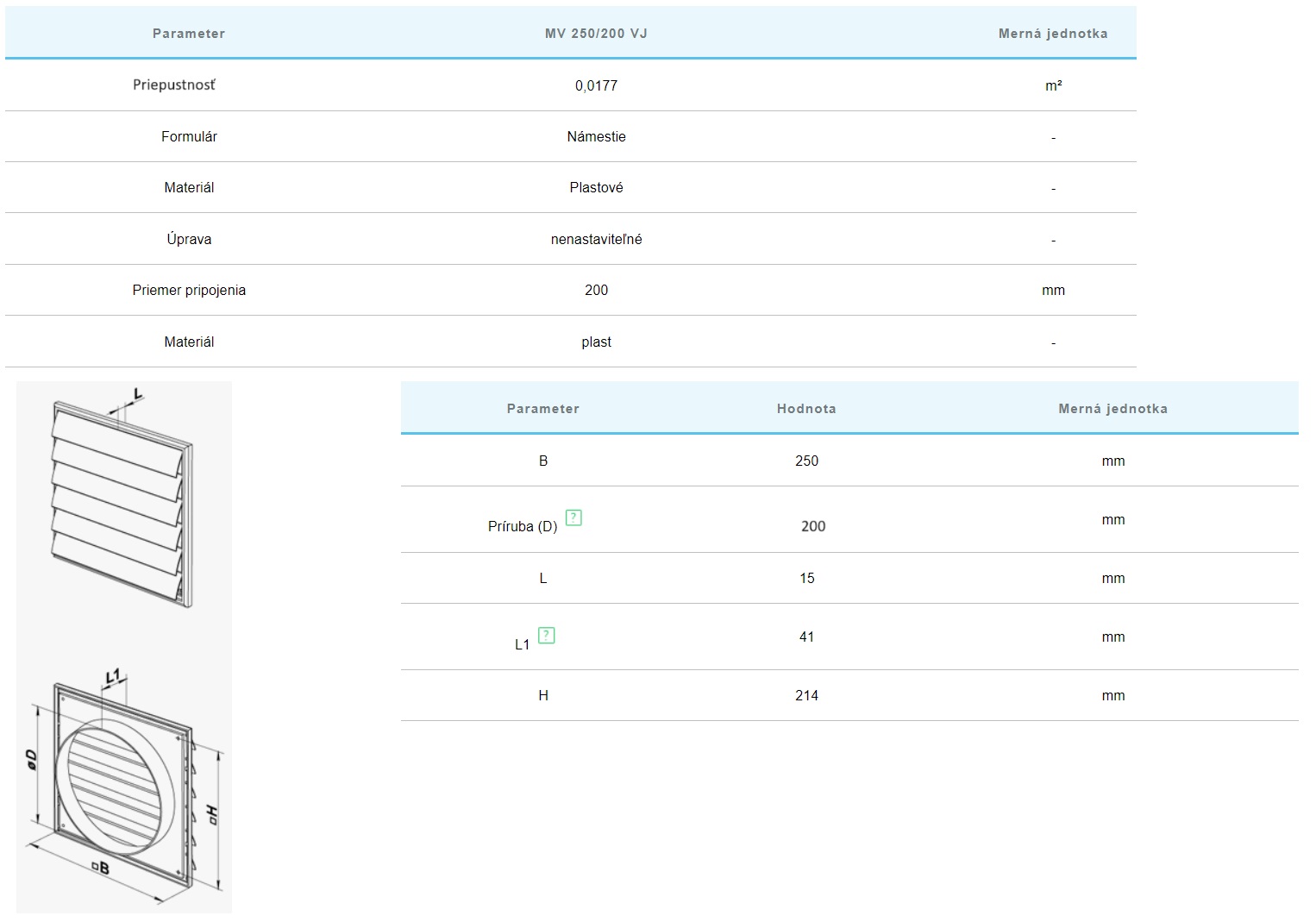Click the H dimension value 214

806,696
